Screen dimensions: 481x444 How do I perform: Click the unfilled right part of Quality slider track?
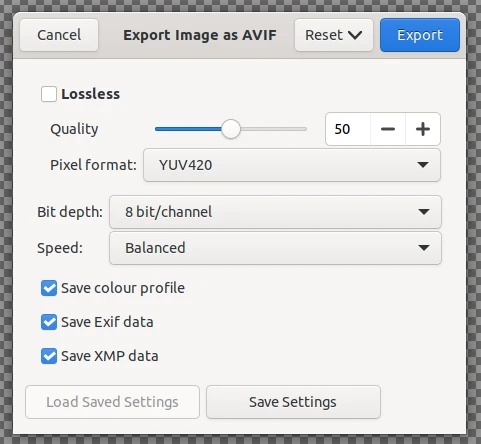[273, 129]
